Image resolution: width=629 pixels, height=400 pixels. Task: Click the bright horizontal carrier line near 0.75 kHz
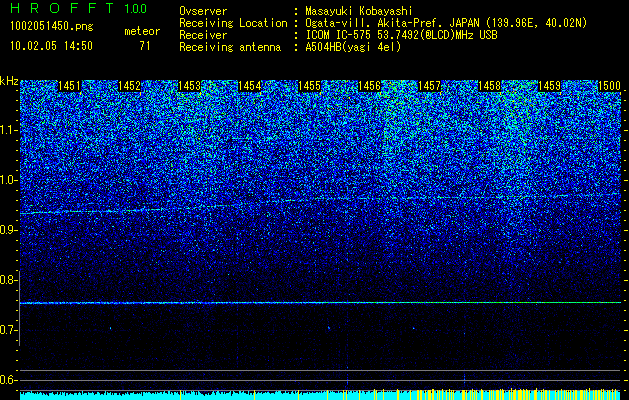pyautogui.click(x=320, y=303)
